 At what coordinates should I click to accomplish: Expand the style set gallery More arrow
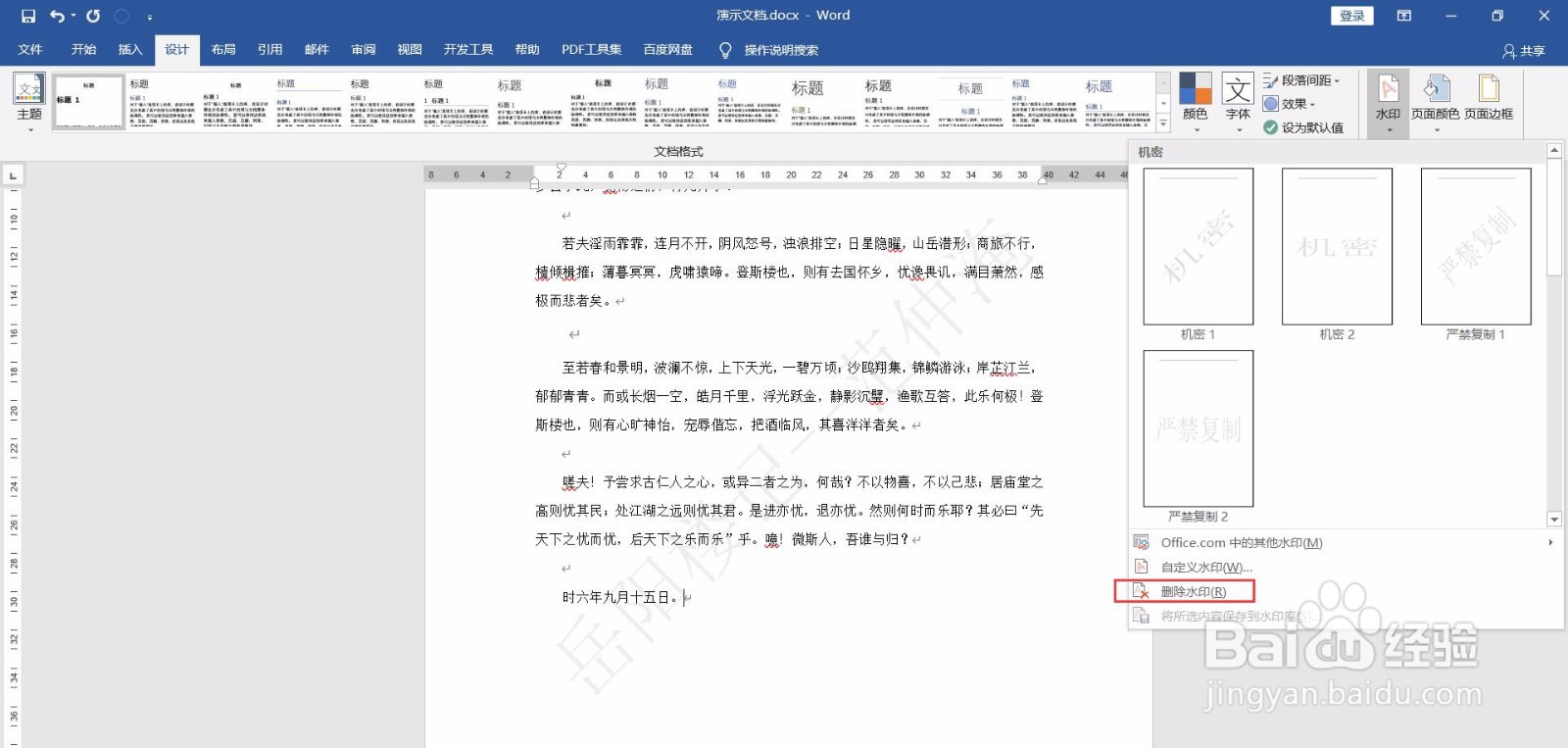1163,125
